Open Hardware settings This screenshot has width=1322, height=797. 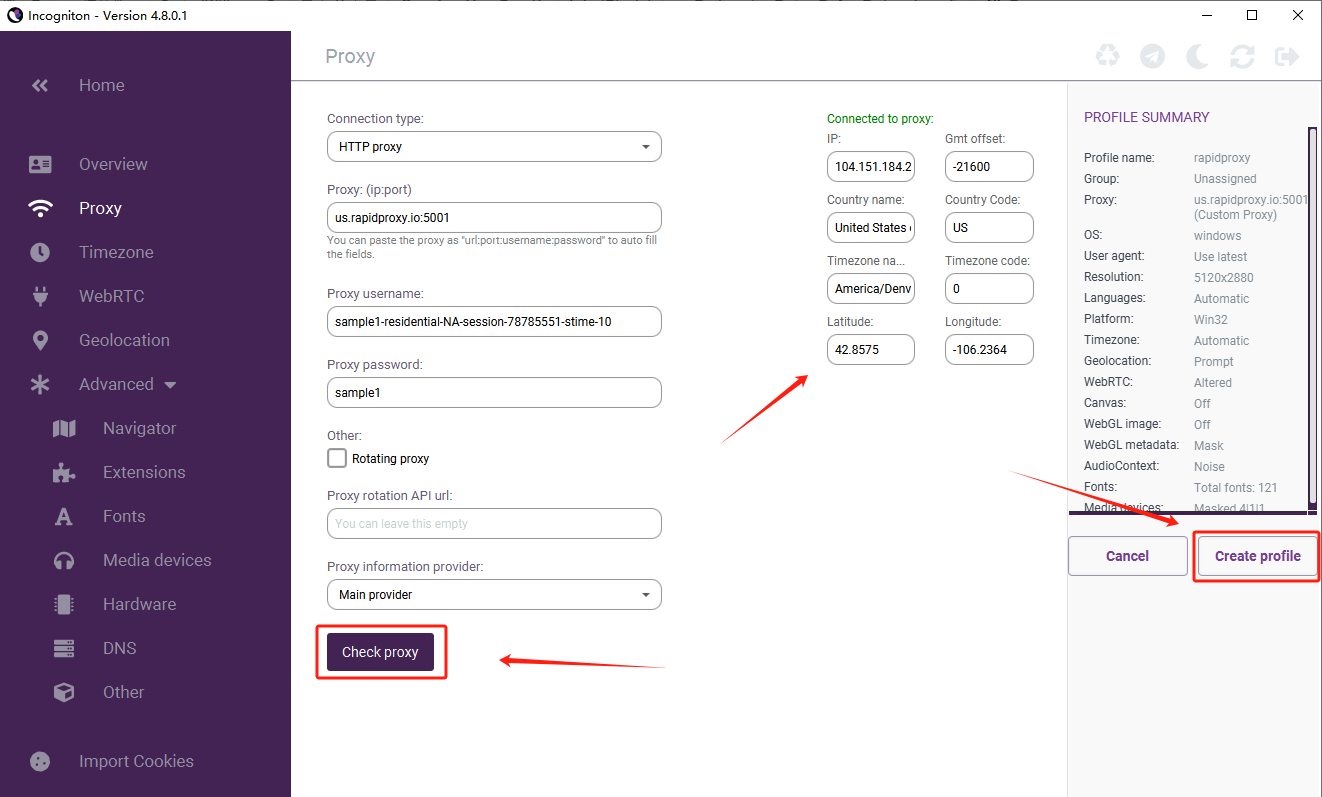coord(139,604)
